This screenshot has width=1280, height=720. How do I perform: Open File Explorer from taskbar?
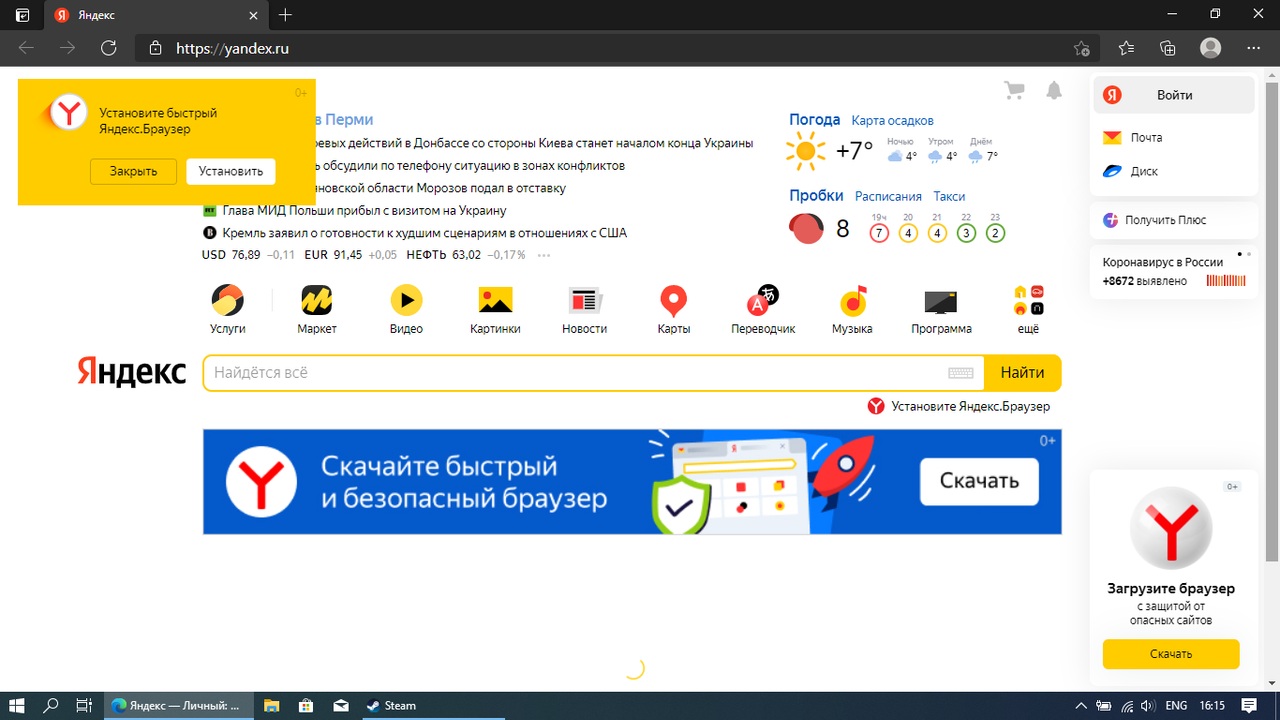pos(271,705)
